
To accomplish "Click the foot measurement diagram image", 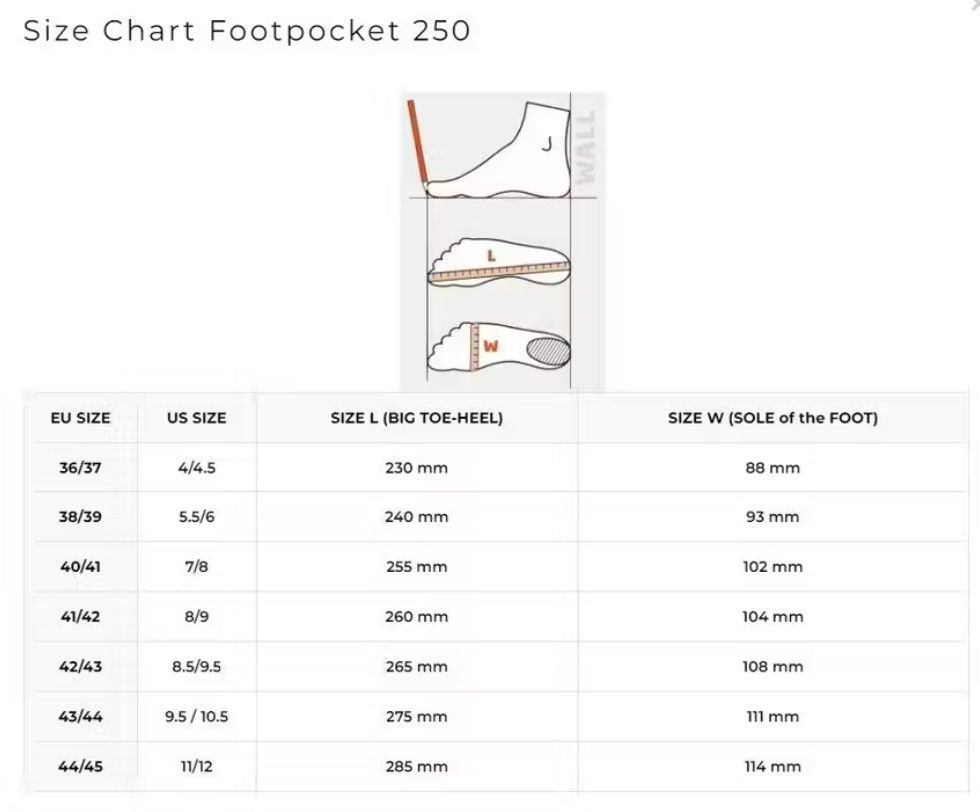I will [x=502, y=241].
